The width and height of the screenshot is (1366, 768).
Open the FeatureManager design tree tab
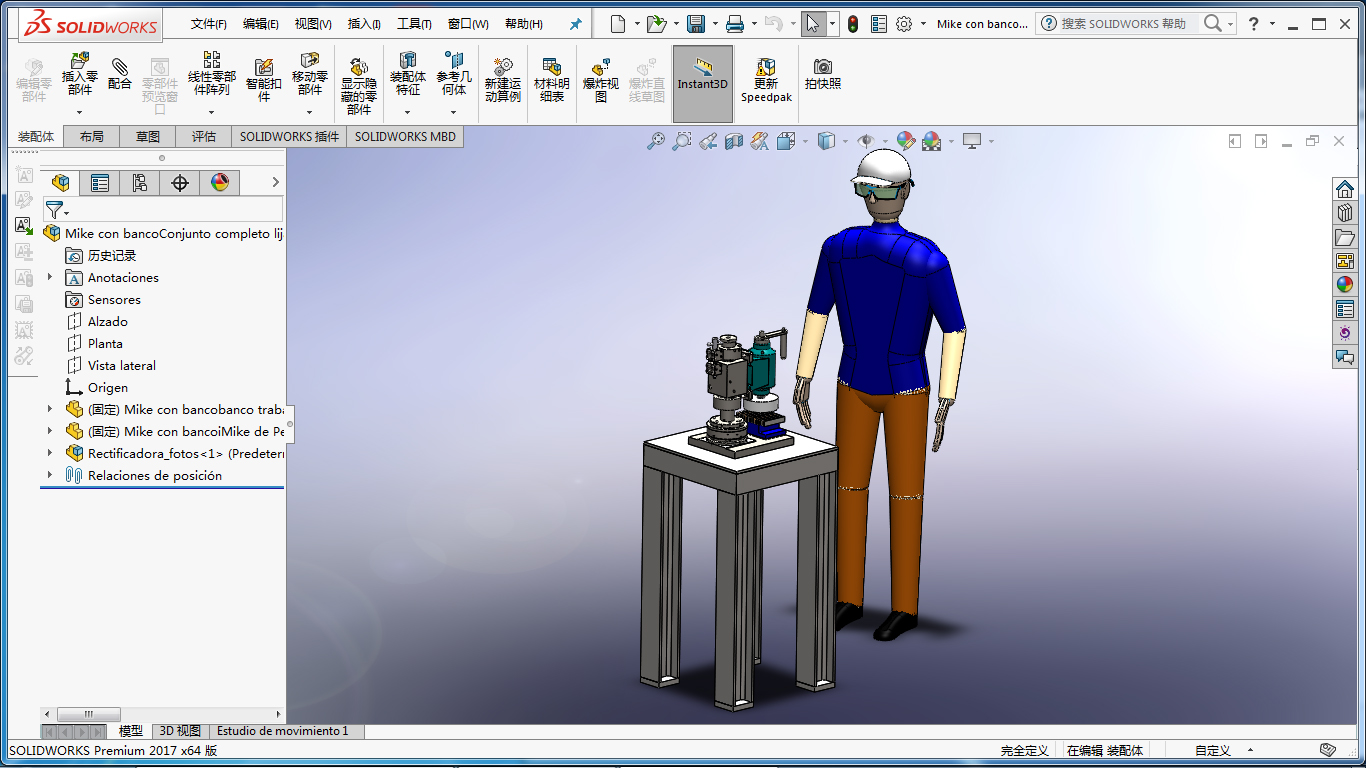pos(61,182)
